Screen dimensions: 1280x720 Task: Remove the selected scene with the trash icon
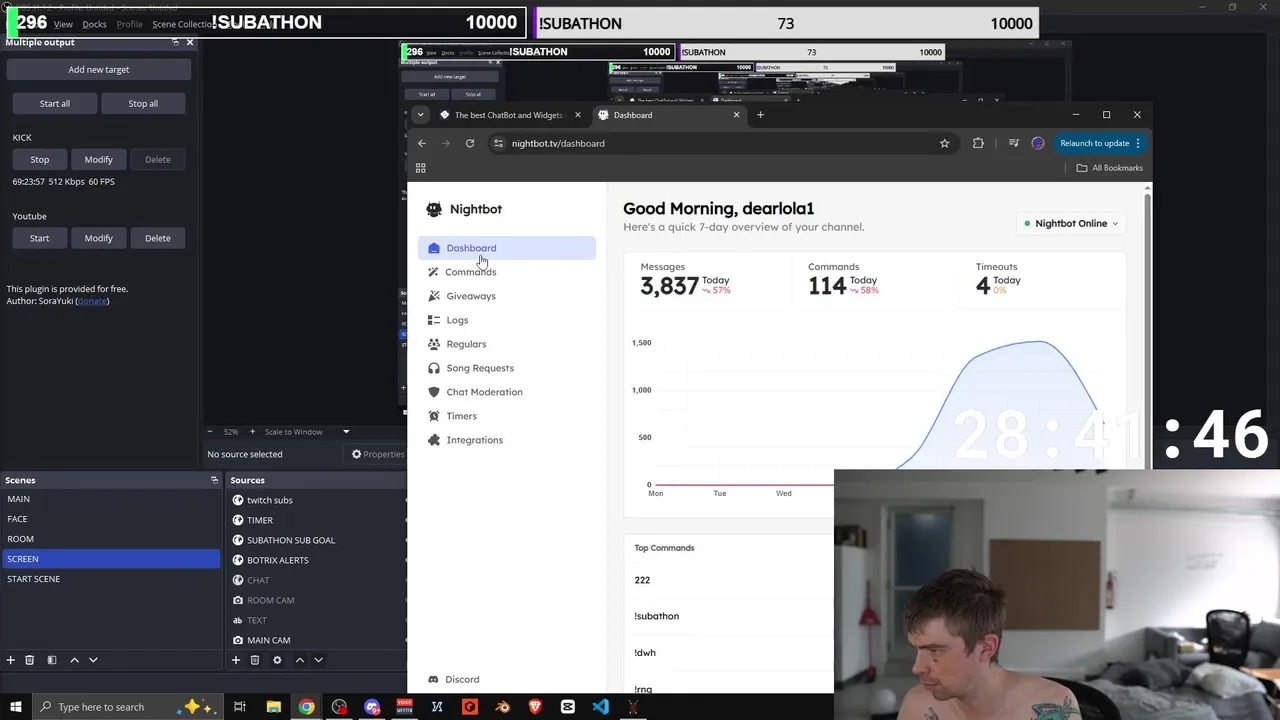coord(29,660)
